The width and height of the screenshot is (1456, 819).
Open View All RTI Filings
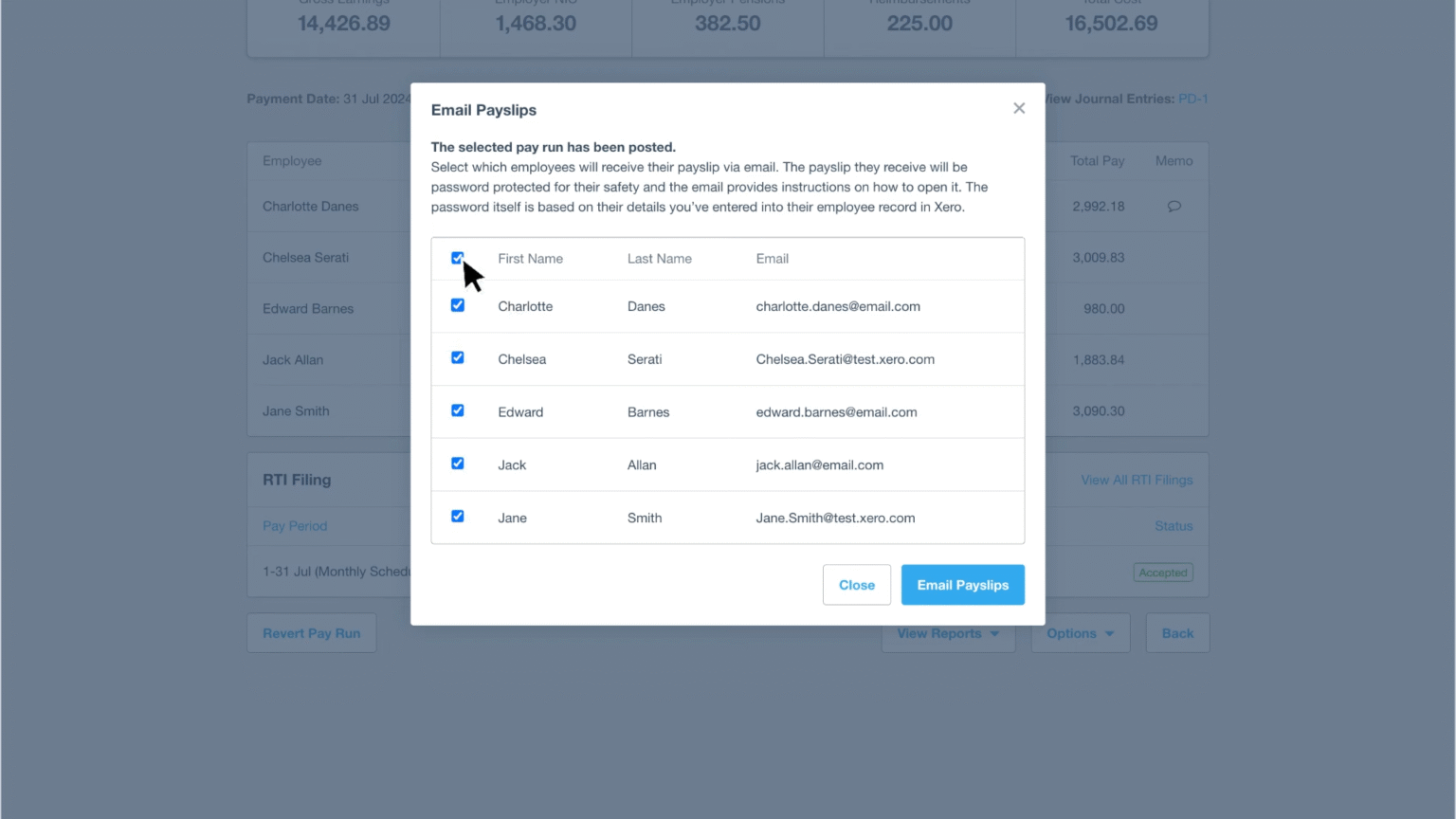pos(1136,480)
